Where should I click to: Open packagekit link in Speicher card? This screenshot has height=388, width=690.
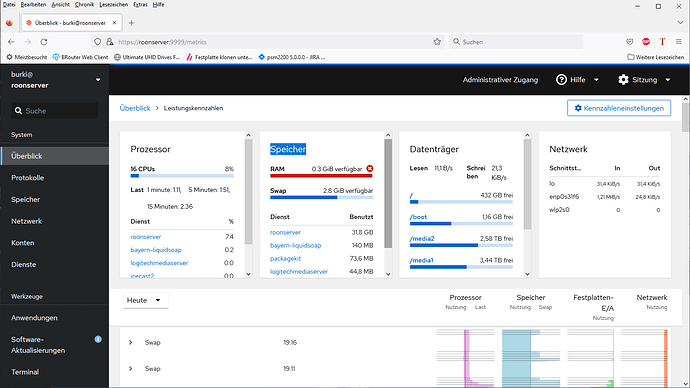click(x=286, y=259)
